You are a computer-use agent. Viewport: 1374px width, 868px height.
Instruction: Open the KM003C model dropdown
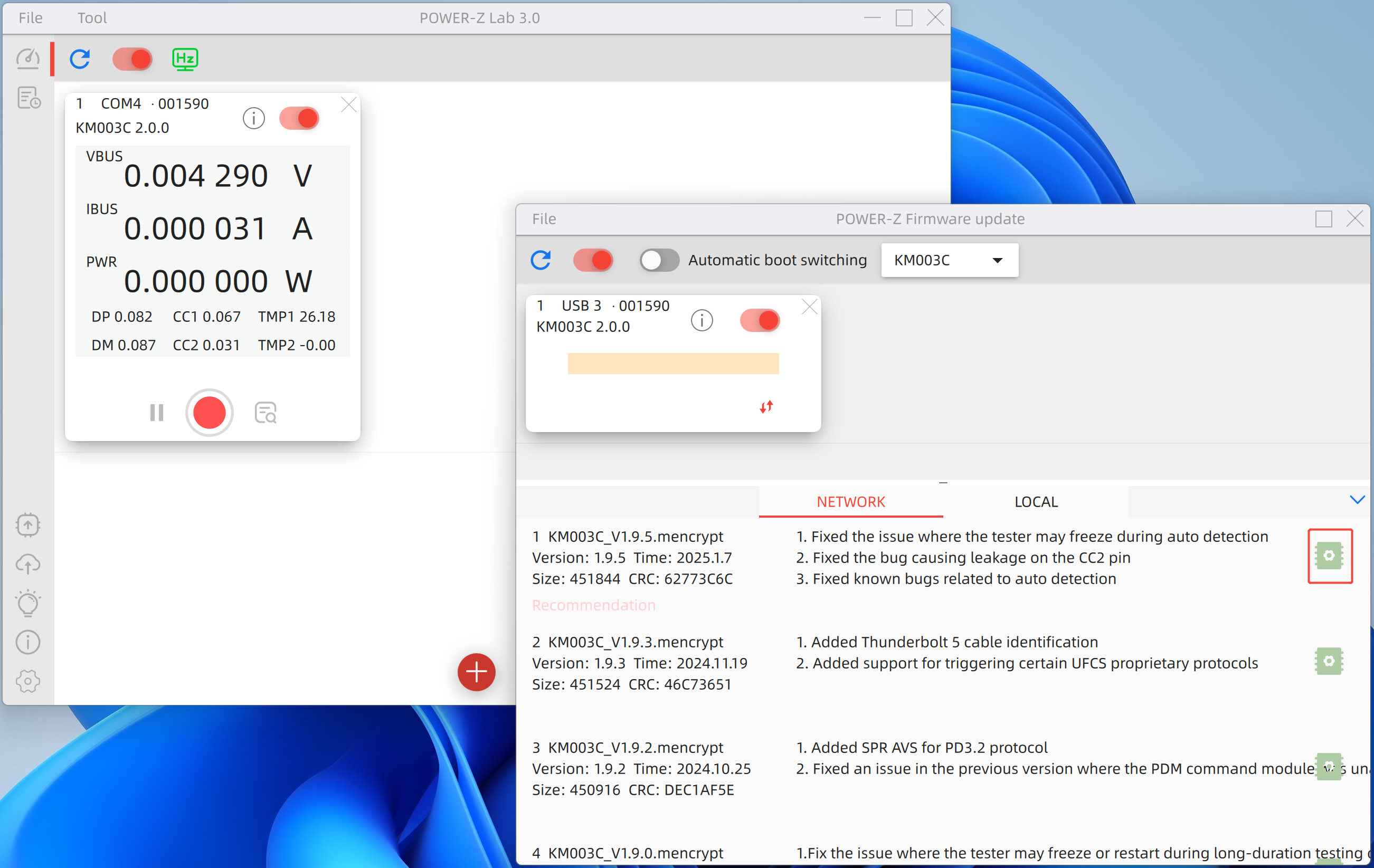949,260
